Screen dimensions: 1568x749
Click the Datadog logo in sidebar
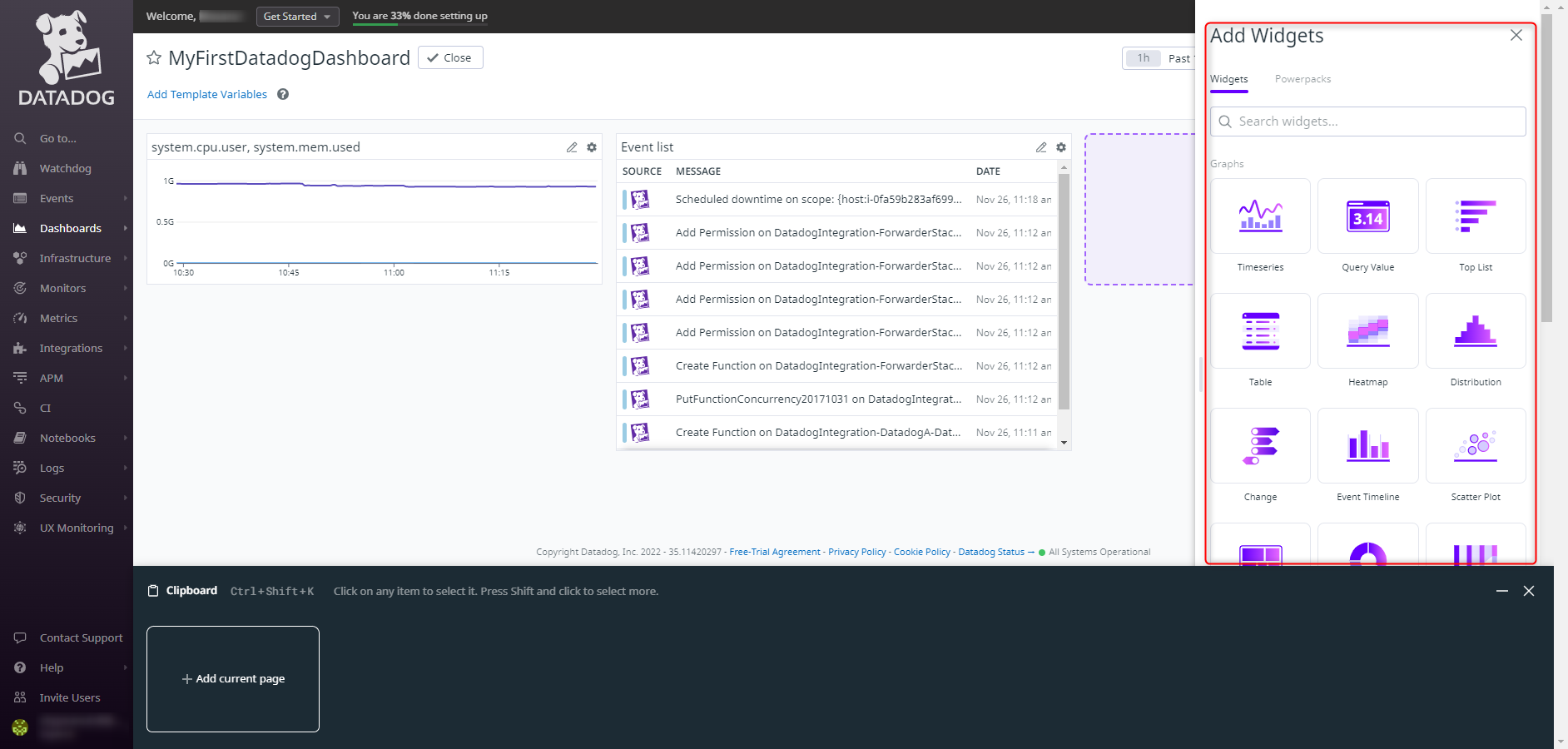(67, 58)
